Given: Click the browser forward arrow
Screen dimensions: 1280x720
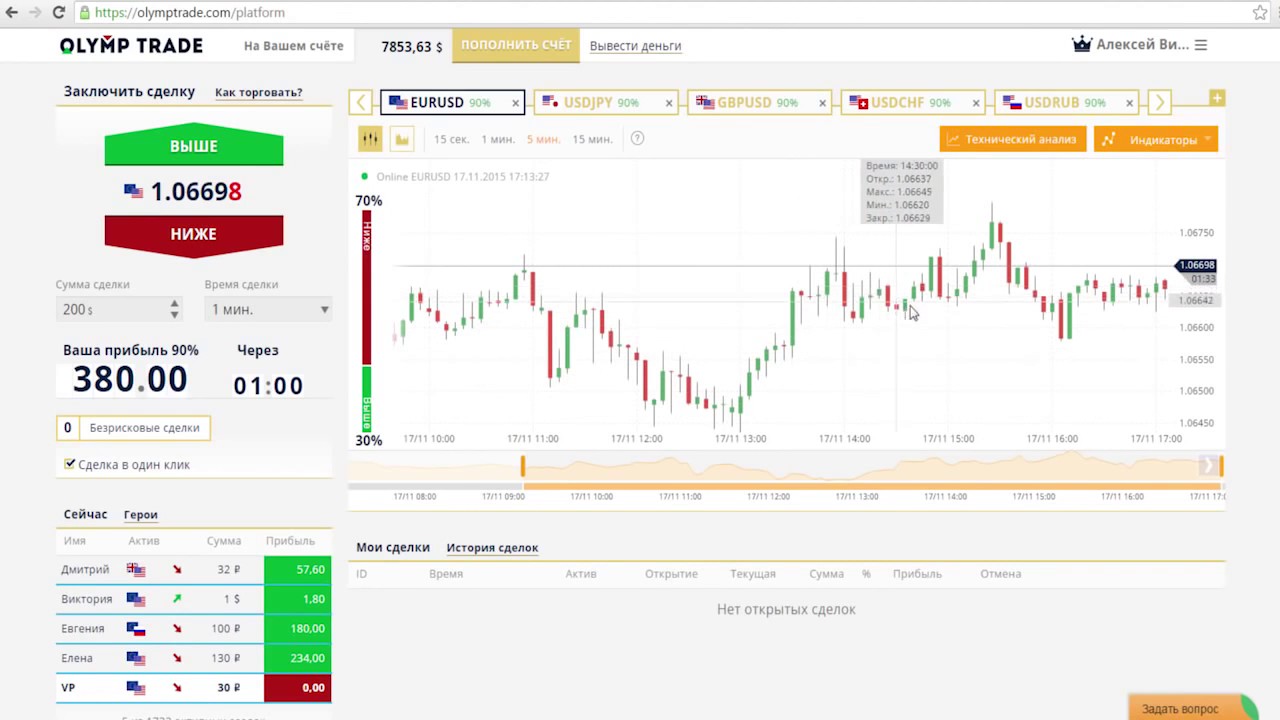Looking at the screenshot, I should tap(35, 13).
